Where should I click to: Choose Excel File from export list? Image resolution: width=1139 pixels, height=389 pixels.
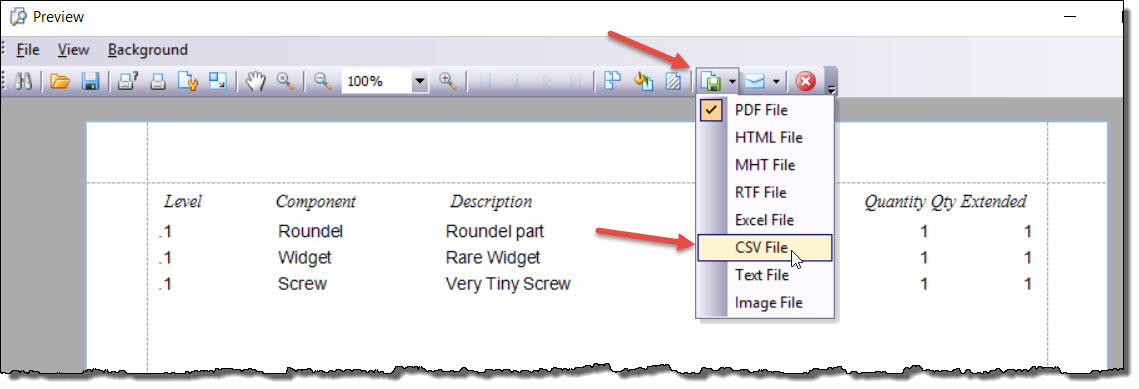765,220
